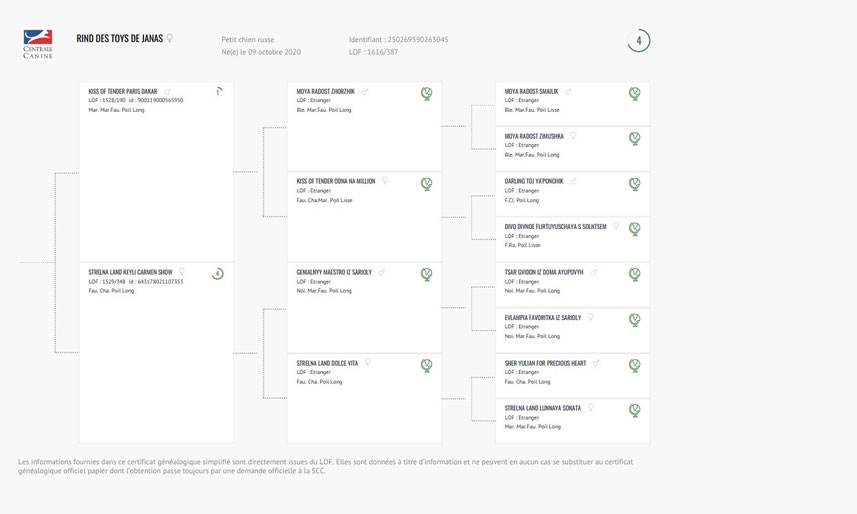Click the Rind Des Toys De Janas title
The width and height of the screenshot is (857, 514).
(120, 38)
